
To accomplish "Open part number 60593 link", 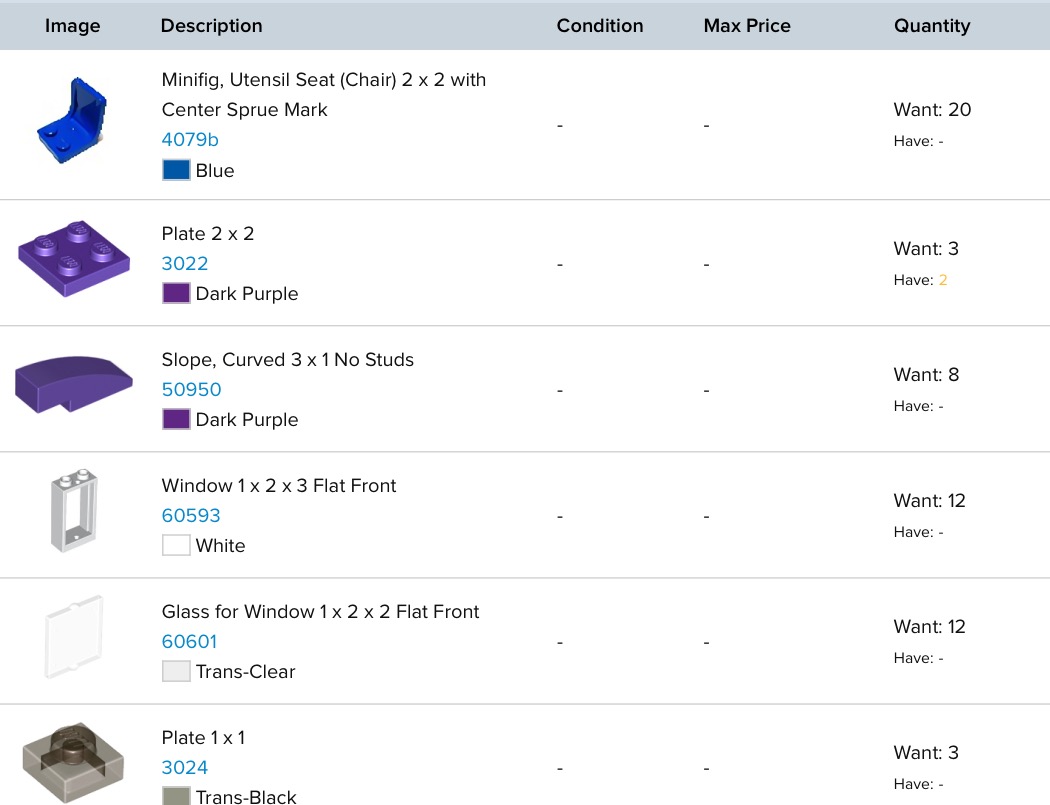I will pos(191,515).
